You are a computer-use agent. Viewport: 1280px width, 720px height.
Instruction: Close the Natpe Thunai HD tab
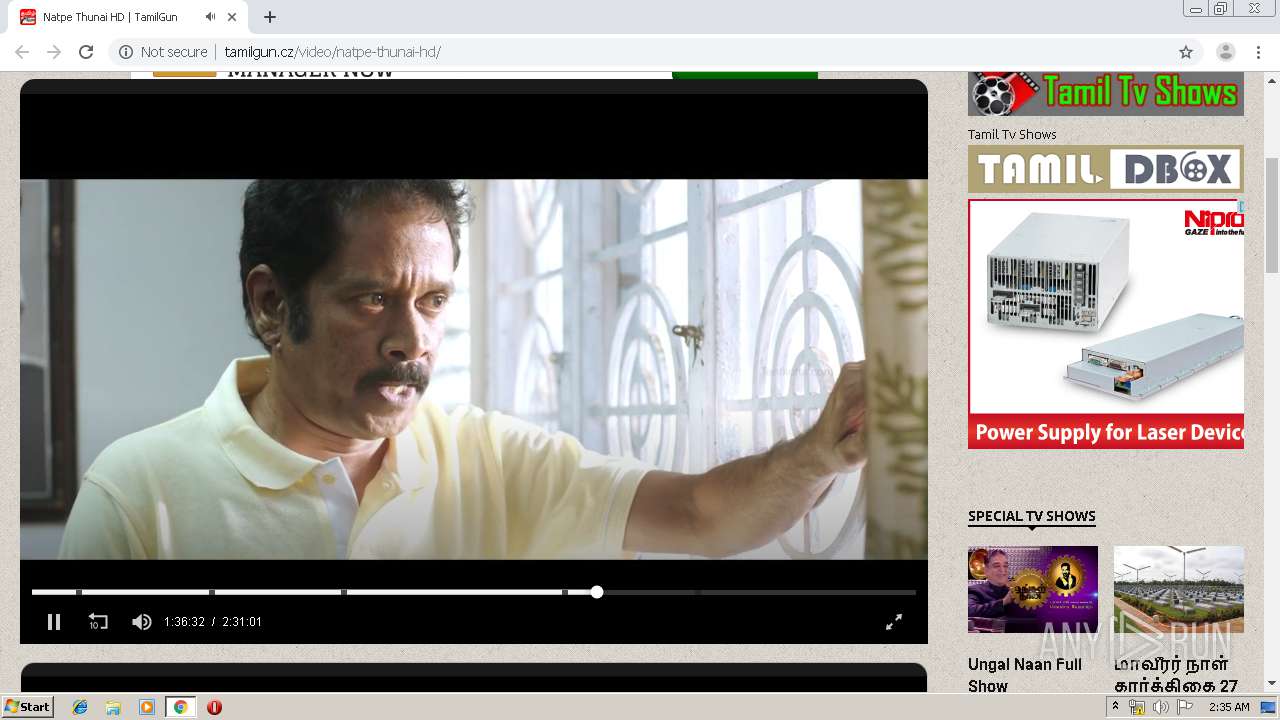coord(232,17)
